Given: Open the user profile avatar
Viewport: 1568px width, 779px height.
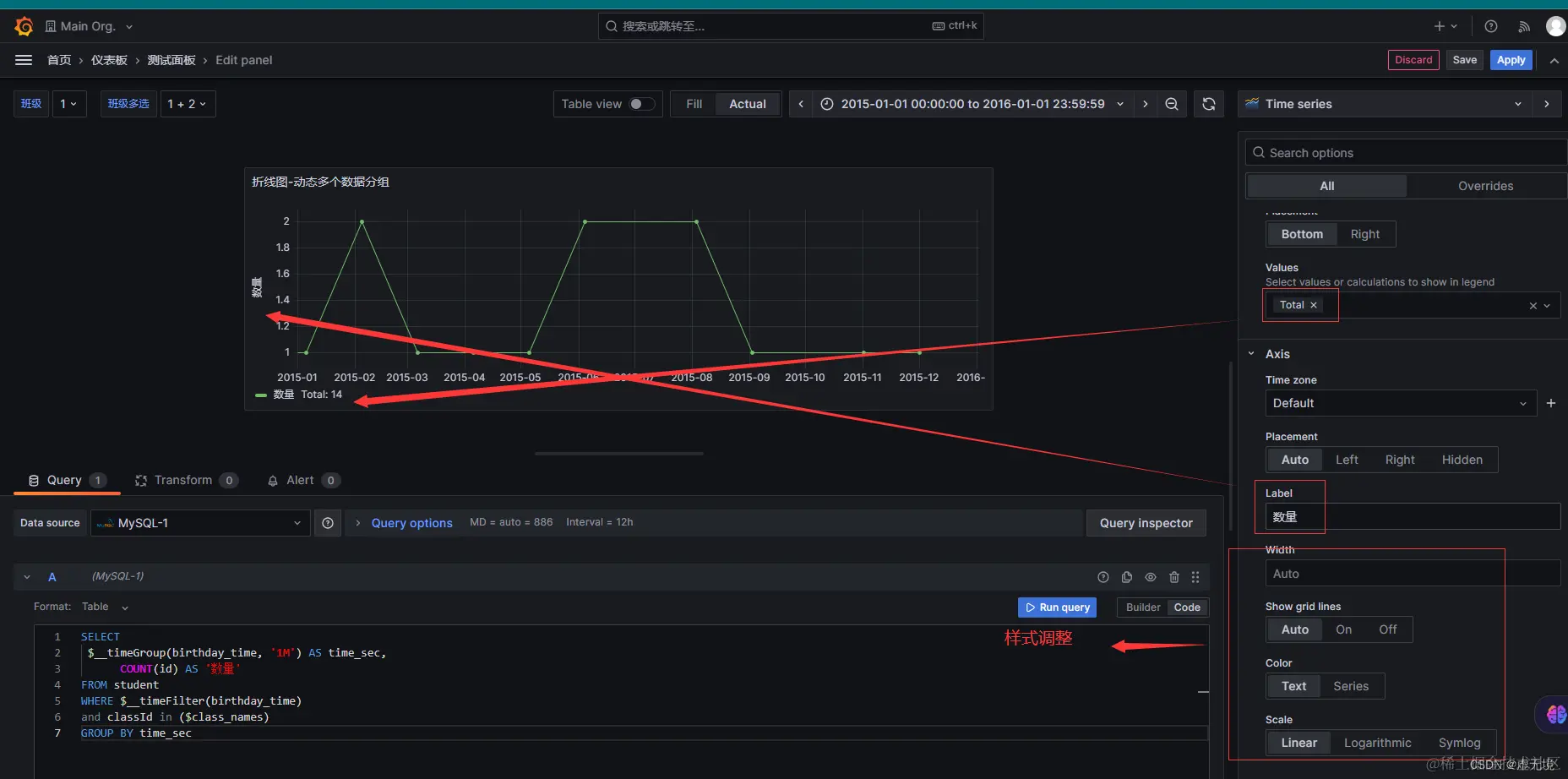Looking at the screenshot, I should click(1555, 26).
